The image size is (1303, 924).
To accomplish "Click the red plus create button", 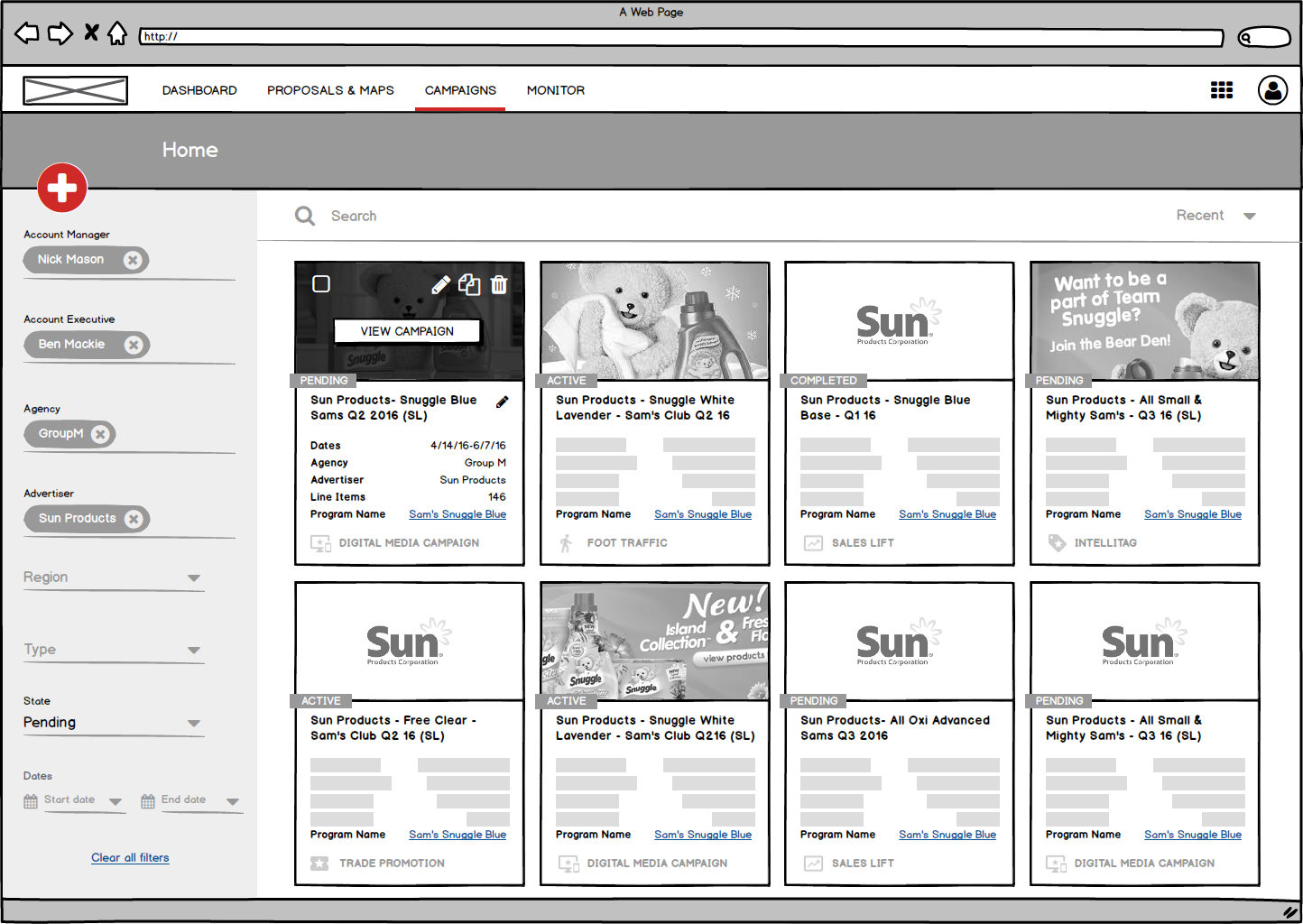I will 62,188.
